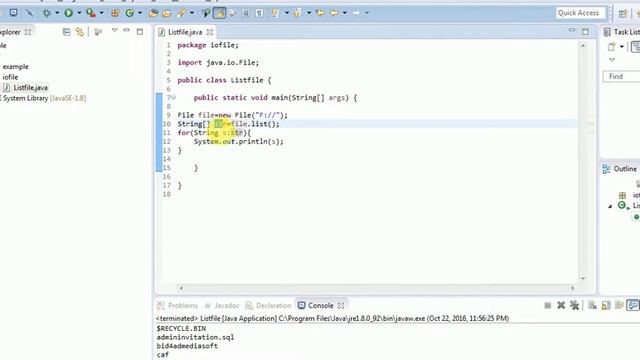Click the Open Type icon
The height and width of the screenshot is (360, 640).
point(153,13)
